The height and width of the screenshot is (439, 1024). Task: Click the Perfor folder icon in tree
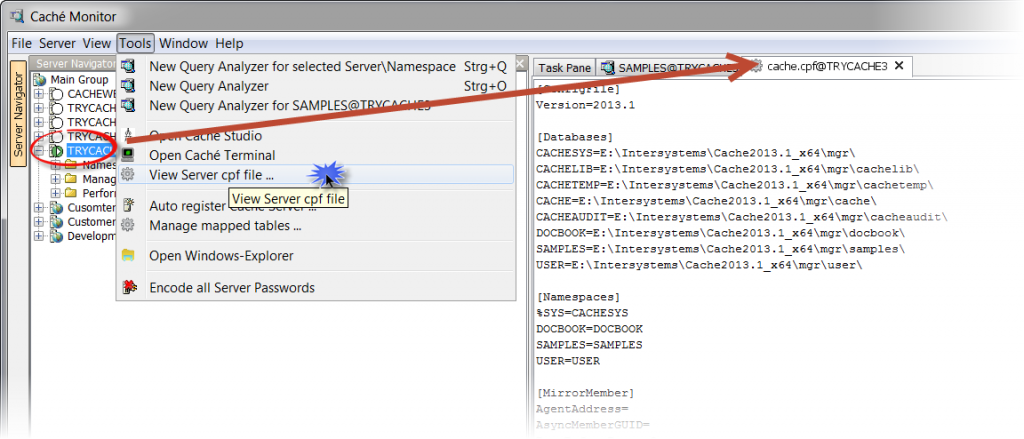coord(71,193)
